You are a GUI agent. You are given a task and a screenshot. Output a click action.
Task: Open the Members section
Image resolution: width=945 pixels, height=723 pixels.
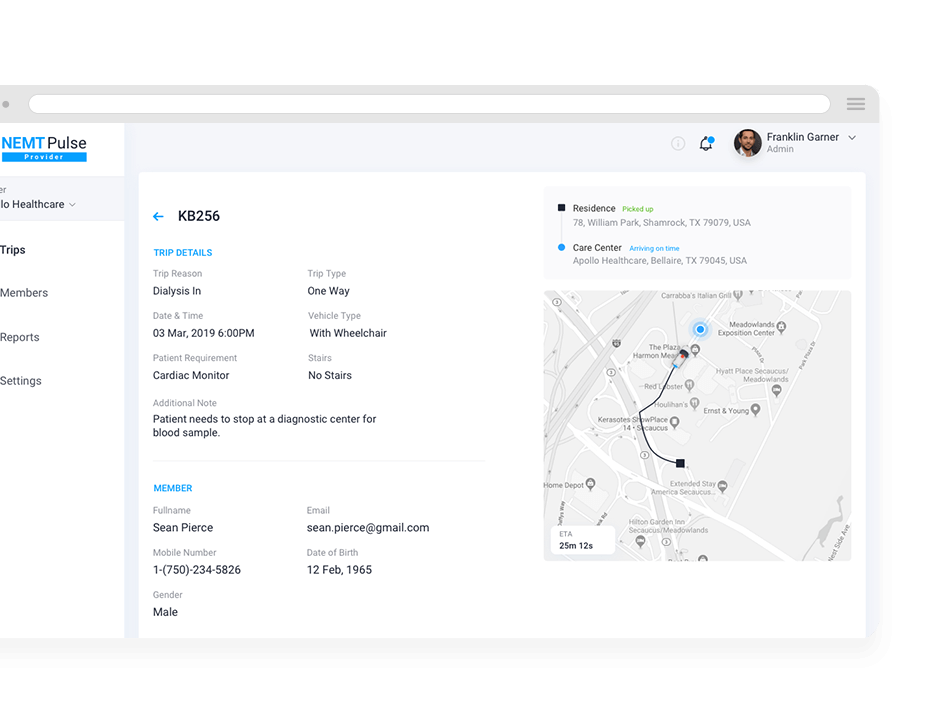[24, 293]
